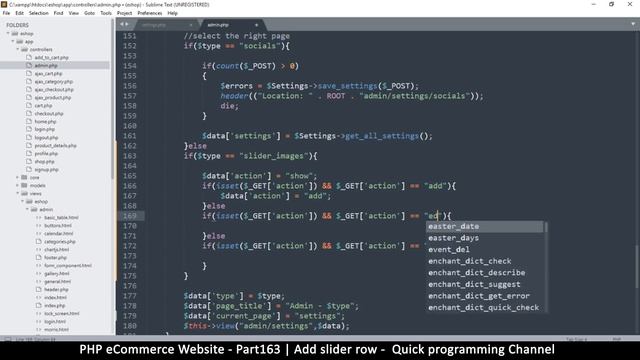Open login.php in controllers folder

[44, 129]
